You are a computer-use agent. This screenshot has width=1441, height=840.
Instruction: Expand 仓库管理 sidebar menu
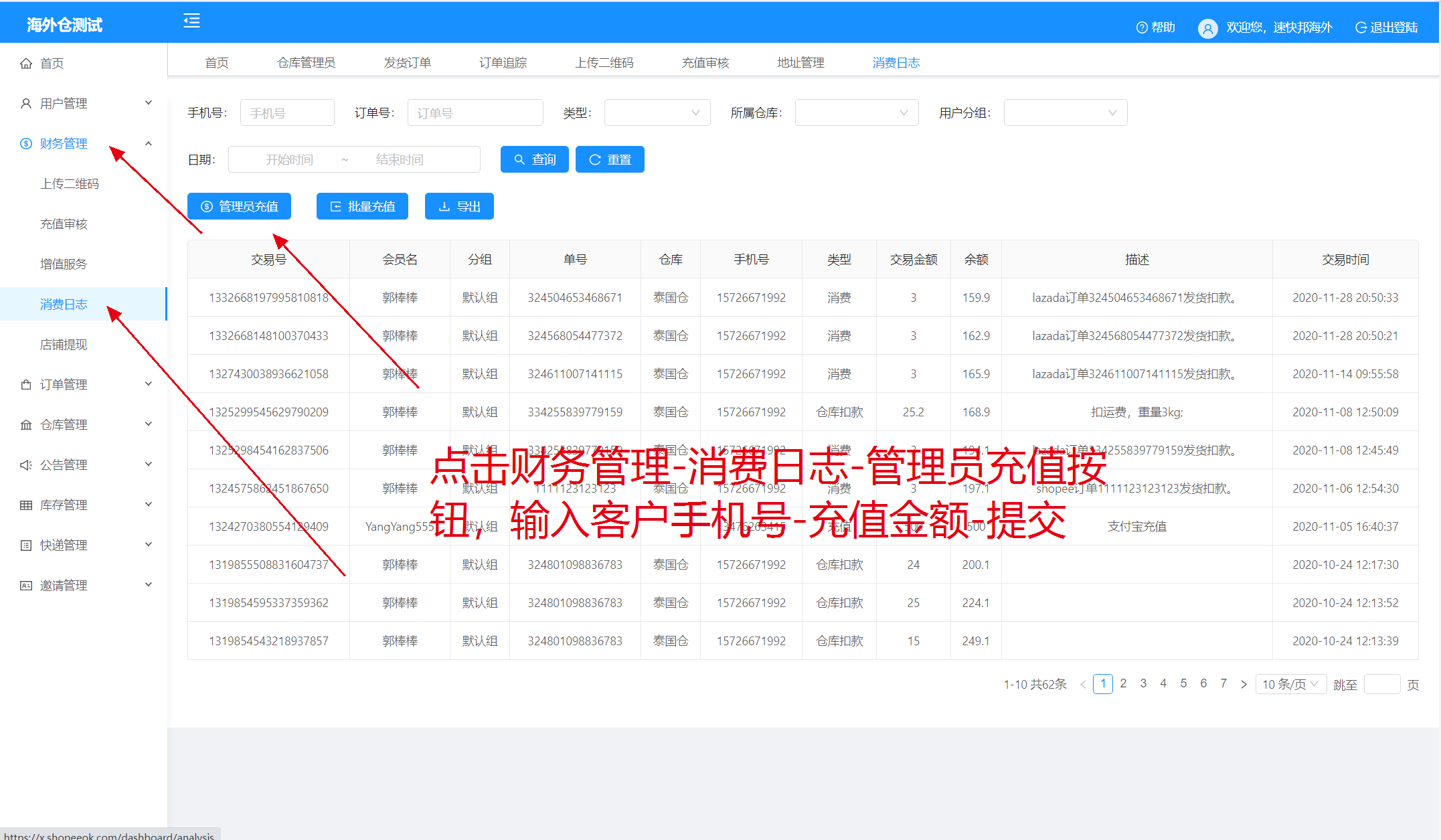click(149, 424)
